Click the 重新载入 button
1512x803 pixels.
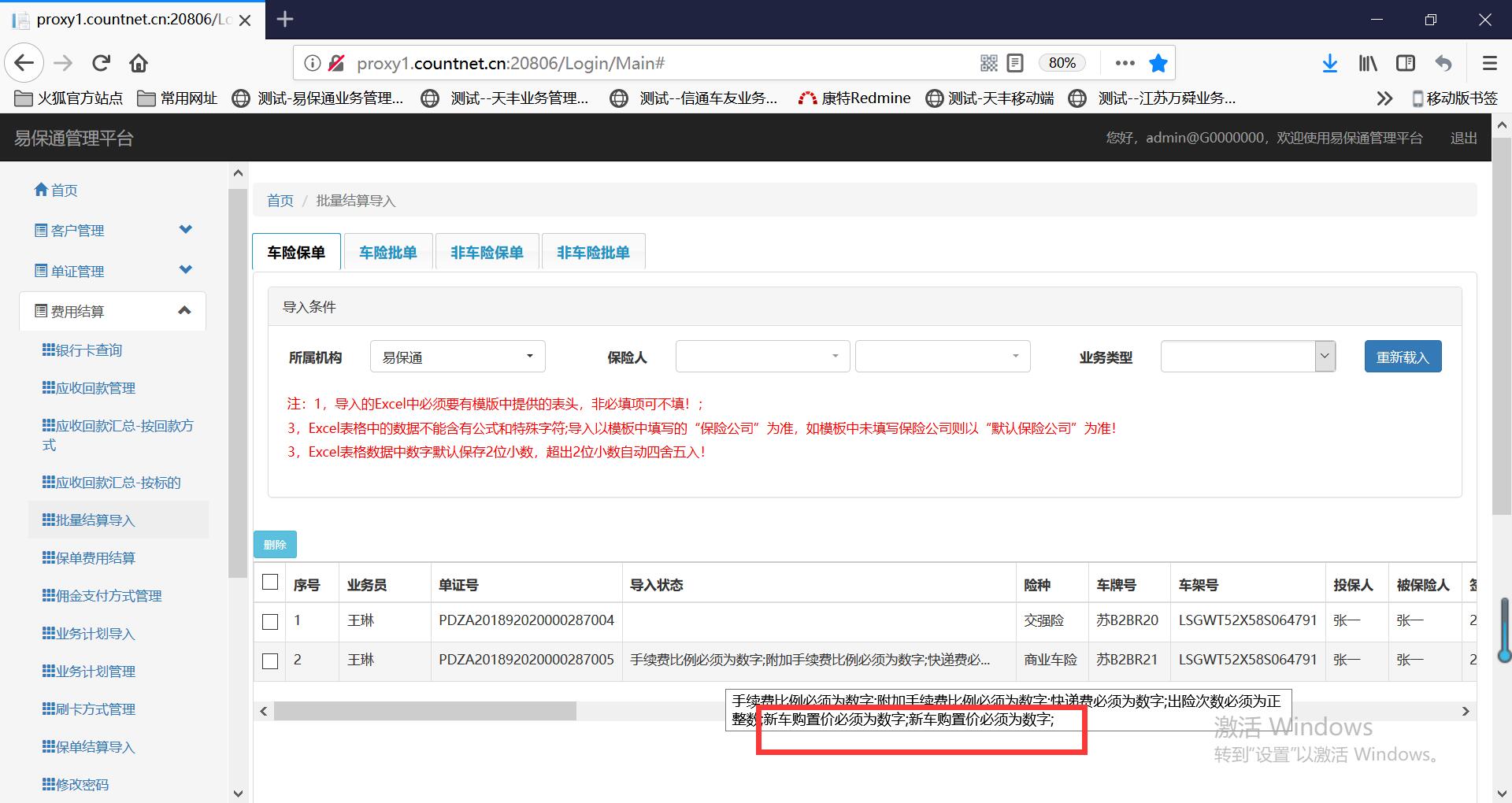click(x=1403, y=357)
